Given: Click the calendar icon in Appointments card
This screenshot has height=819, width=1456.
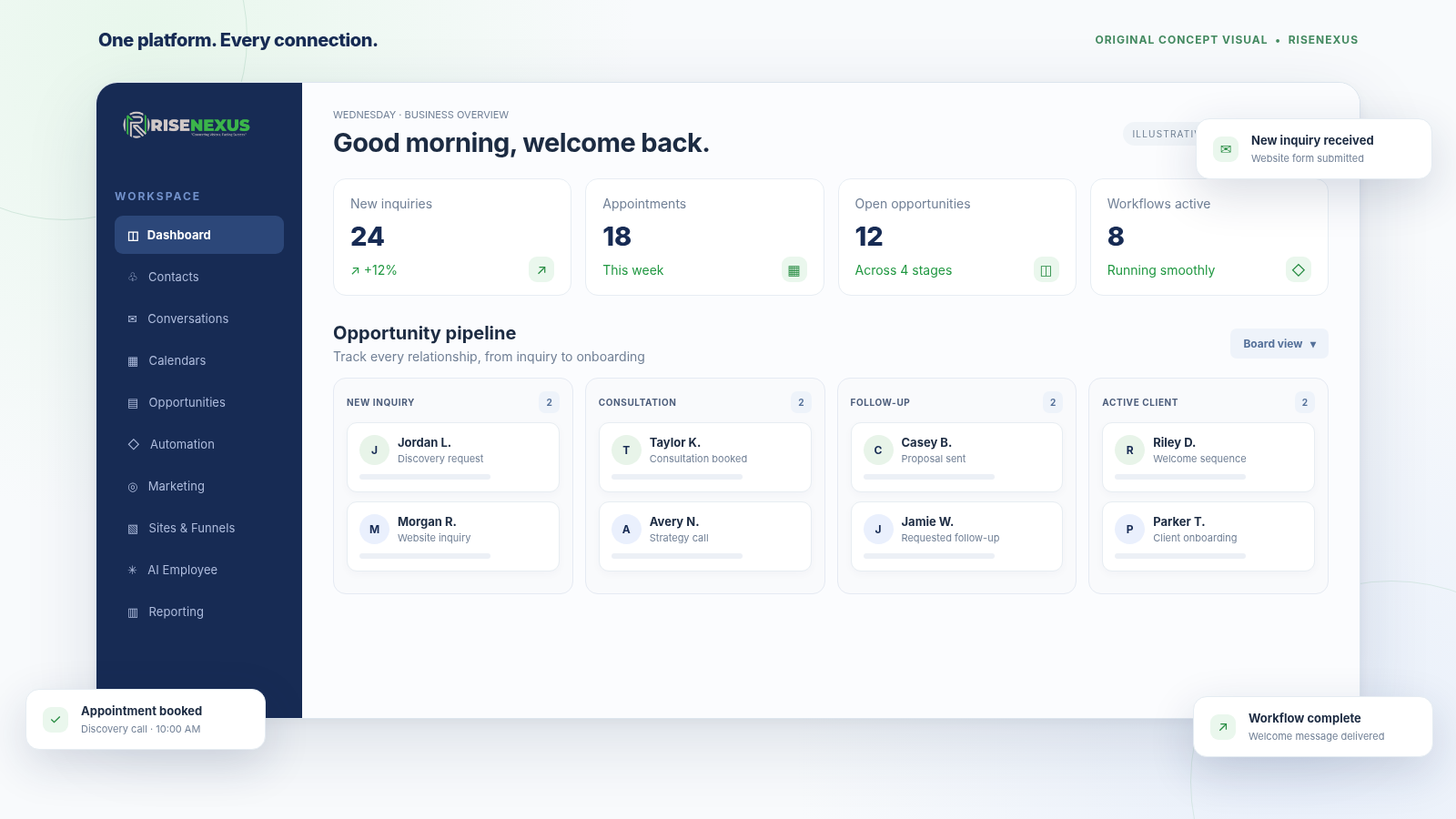Looking at the screenshot, I should coord(794,269).
